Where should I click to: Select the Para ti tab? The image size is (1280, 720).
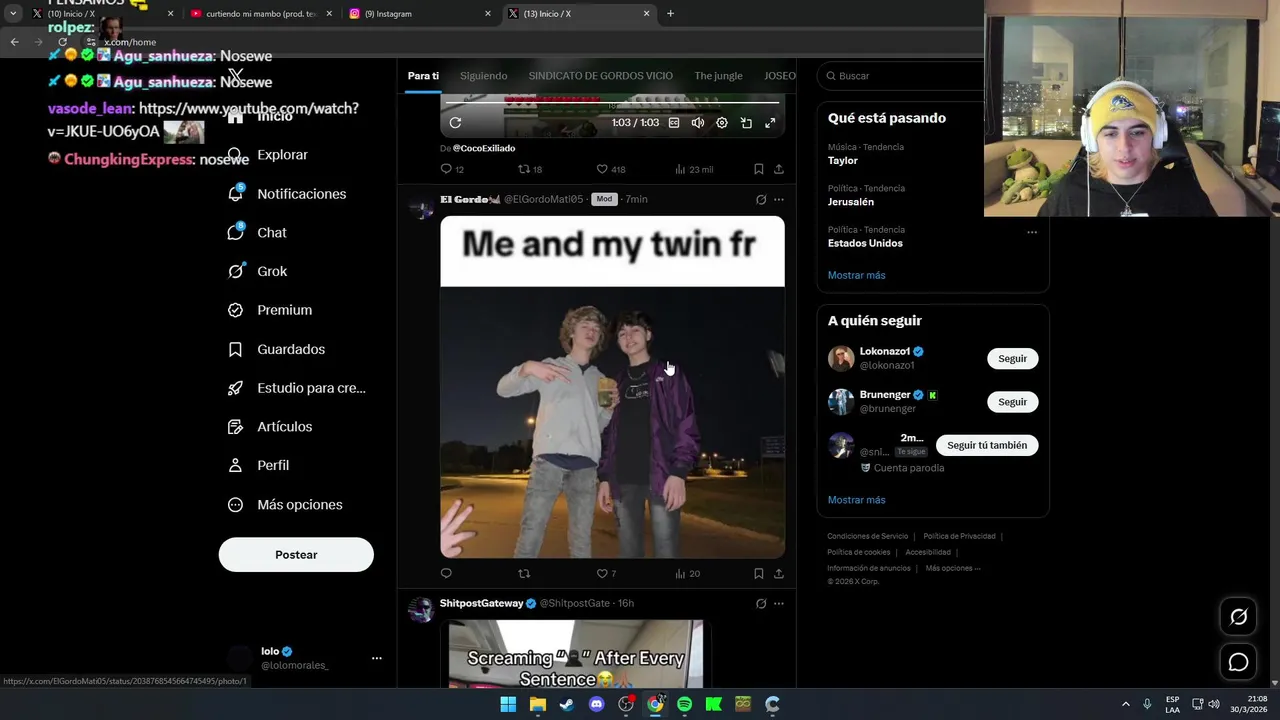click(423, 76)
